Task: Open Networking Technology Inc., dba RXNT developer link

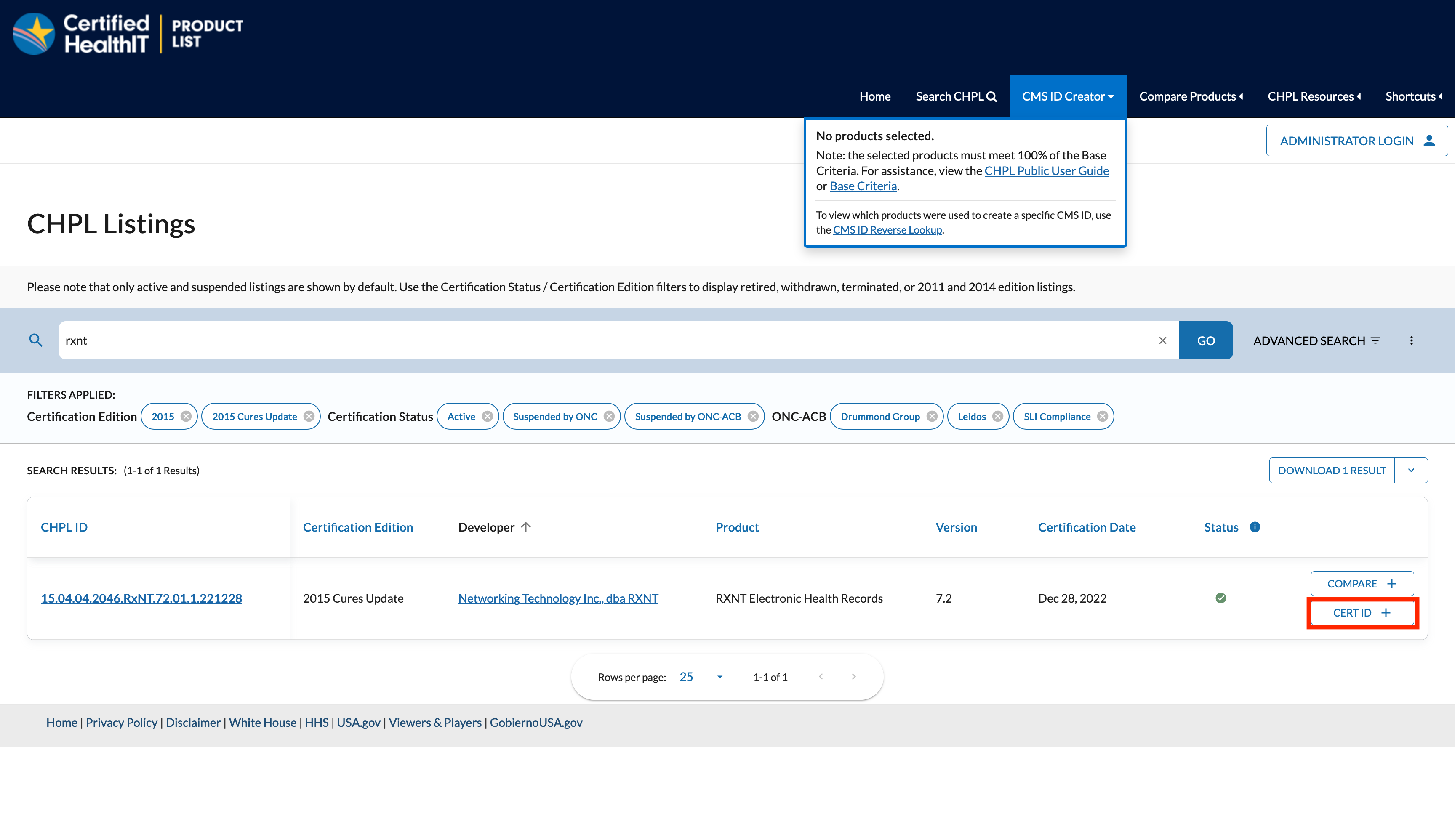Action: point(558,598)
